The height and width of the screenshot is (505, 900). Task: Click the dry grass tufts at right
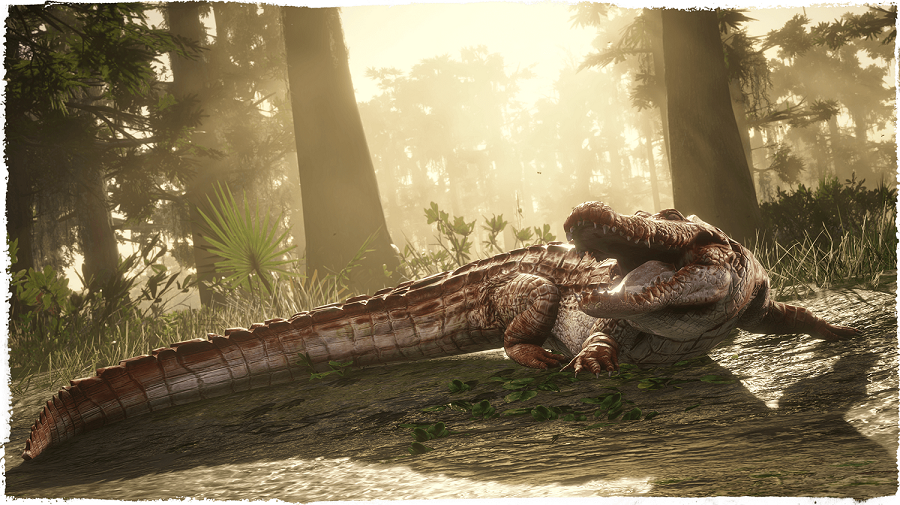point(827,258)
